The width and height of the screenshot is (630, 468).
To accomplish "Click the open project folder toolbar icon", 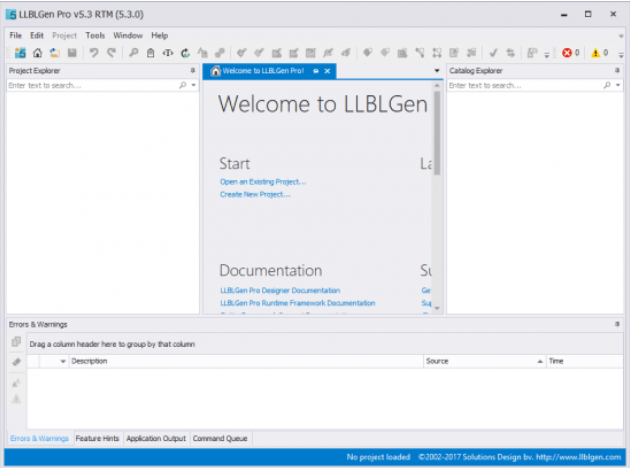I will tap(55, 53).
